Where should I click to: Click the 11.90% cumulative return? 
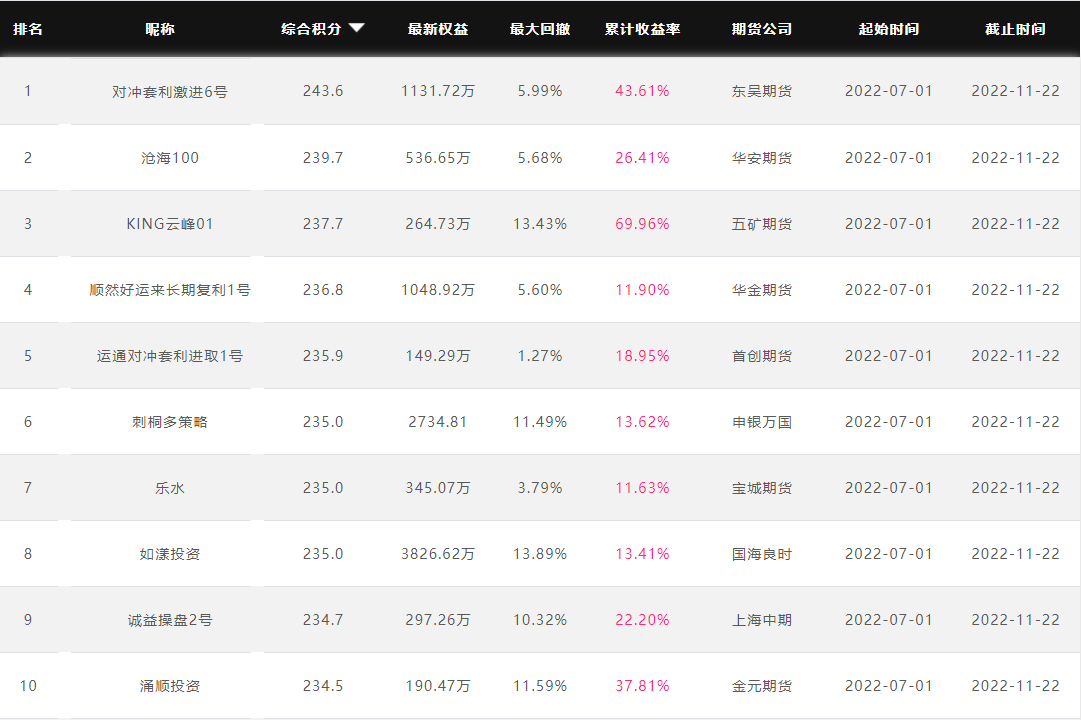click(643, 290)
